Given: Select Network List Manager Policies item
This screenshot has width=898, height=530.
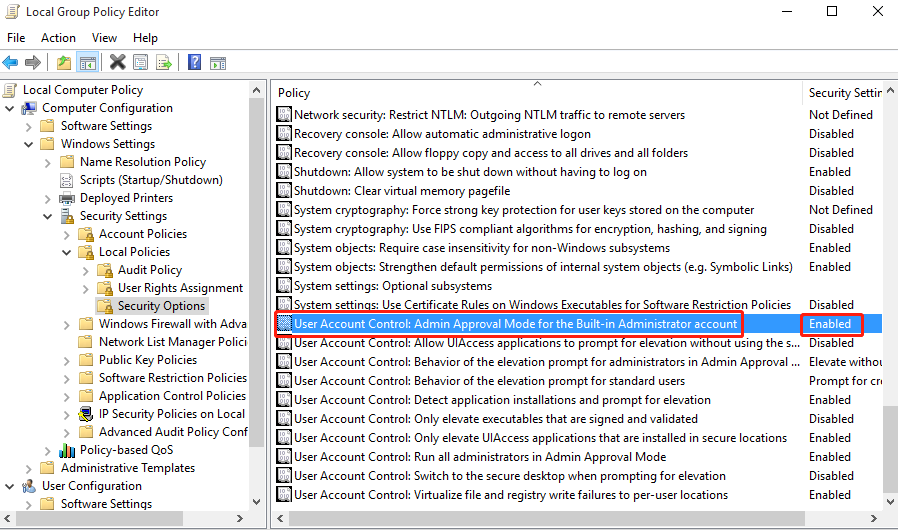Looking at the screenshot, I should point(173,342).
